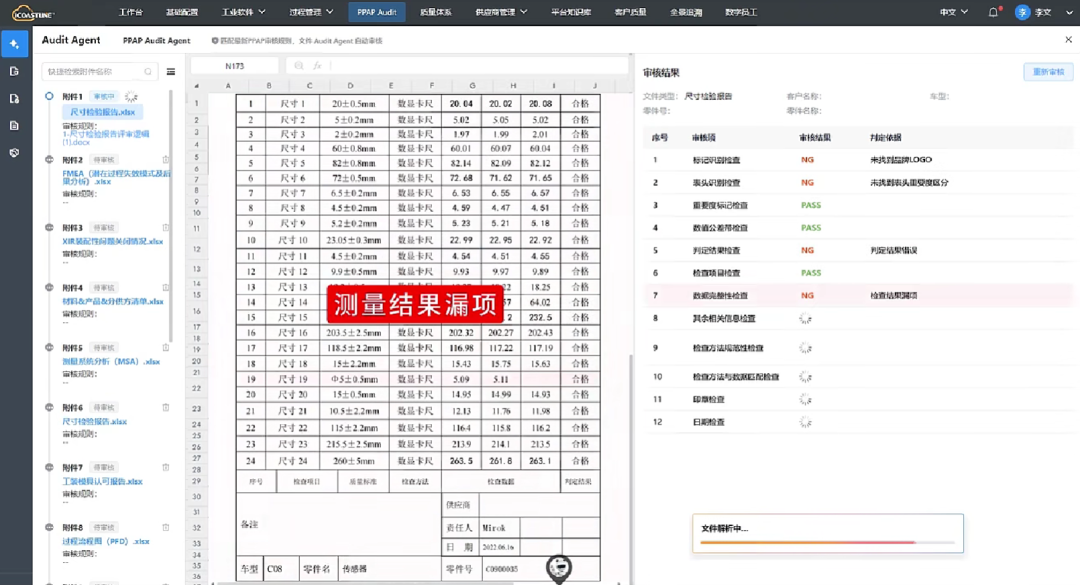Click the fx formula icon

[318, 64]
